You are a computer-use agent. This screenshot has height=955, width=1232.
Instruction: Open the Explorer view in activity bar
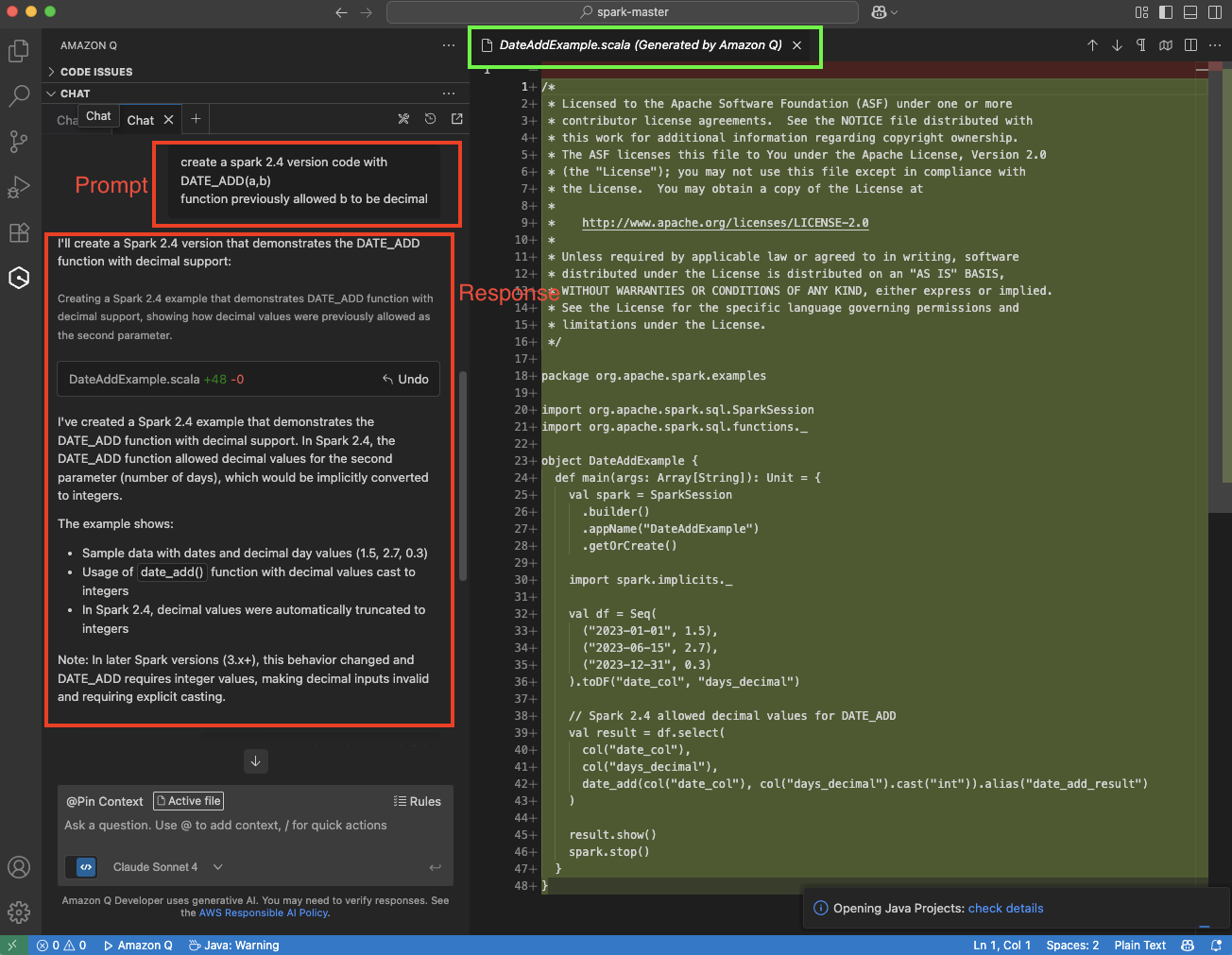pos(19,51)
